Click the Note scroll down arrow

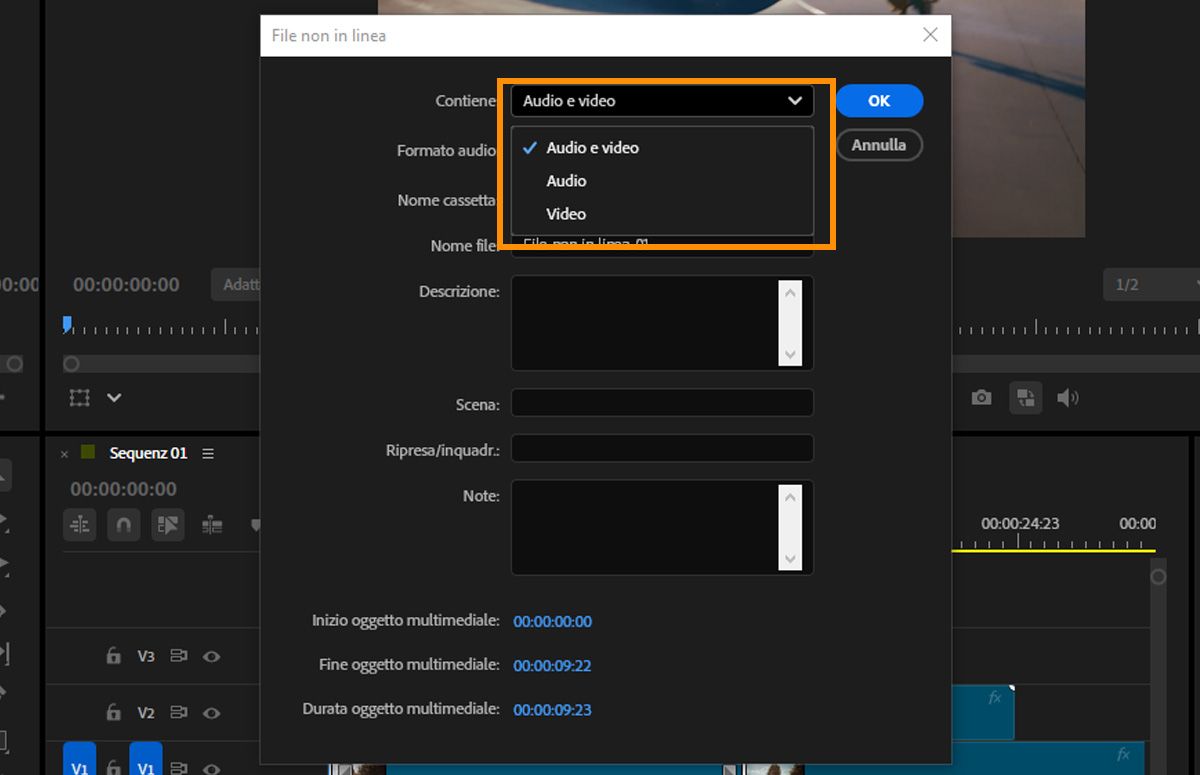(x=790, y=558)
